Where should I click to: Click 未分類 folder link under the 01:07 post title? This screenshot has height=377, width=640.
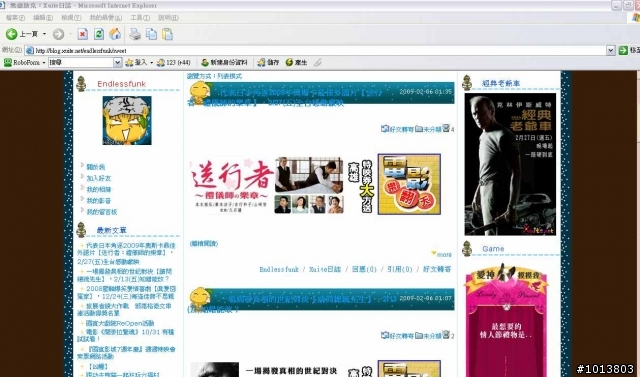tap(429, 335)
